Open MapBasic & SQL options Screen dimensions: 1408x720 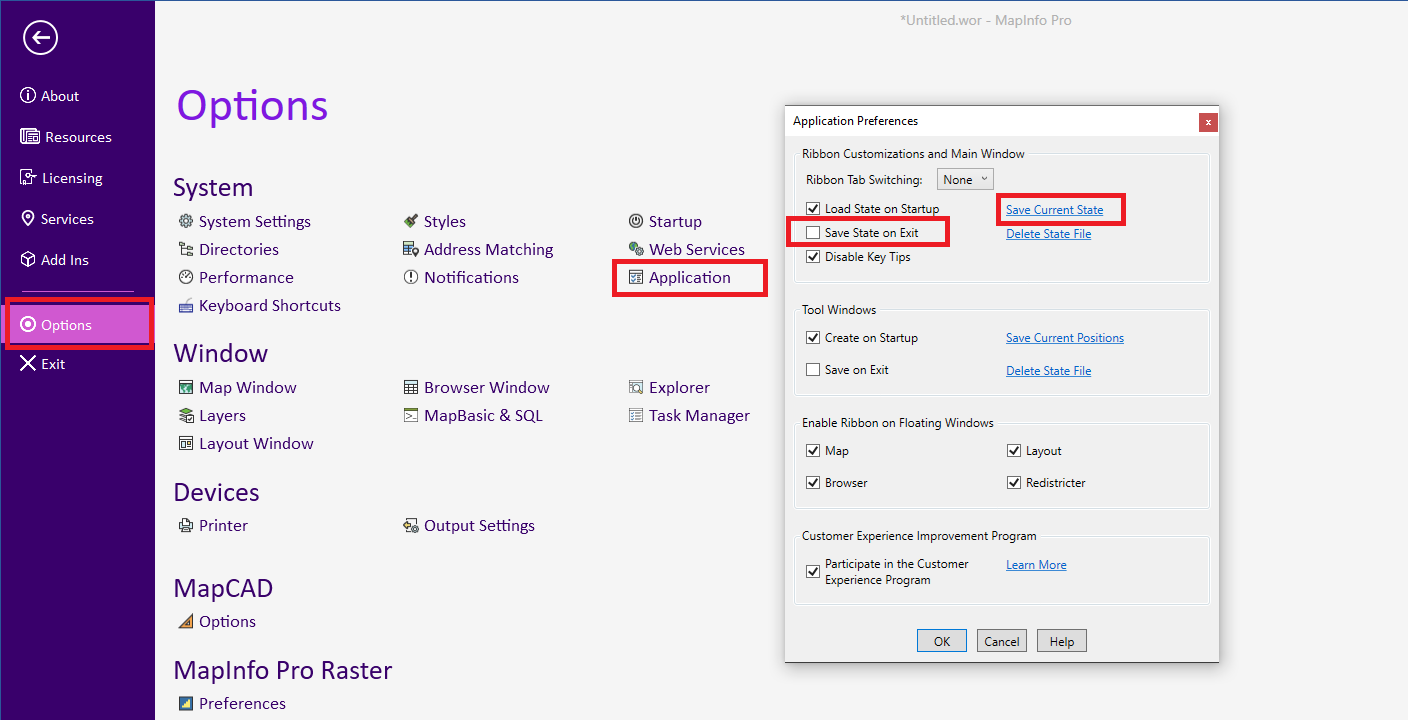click(473, 415)
